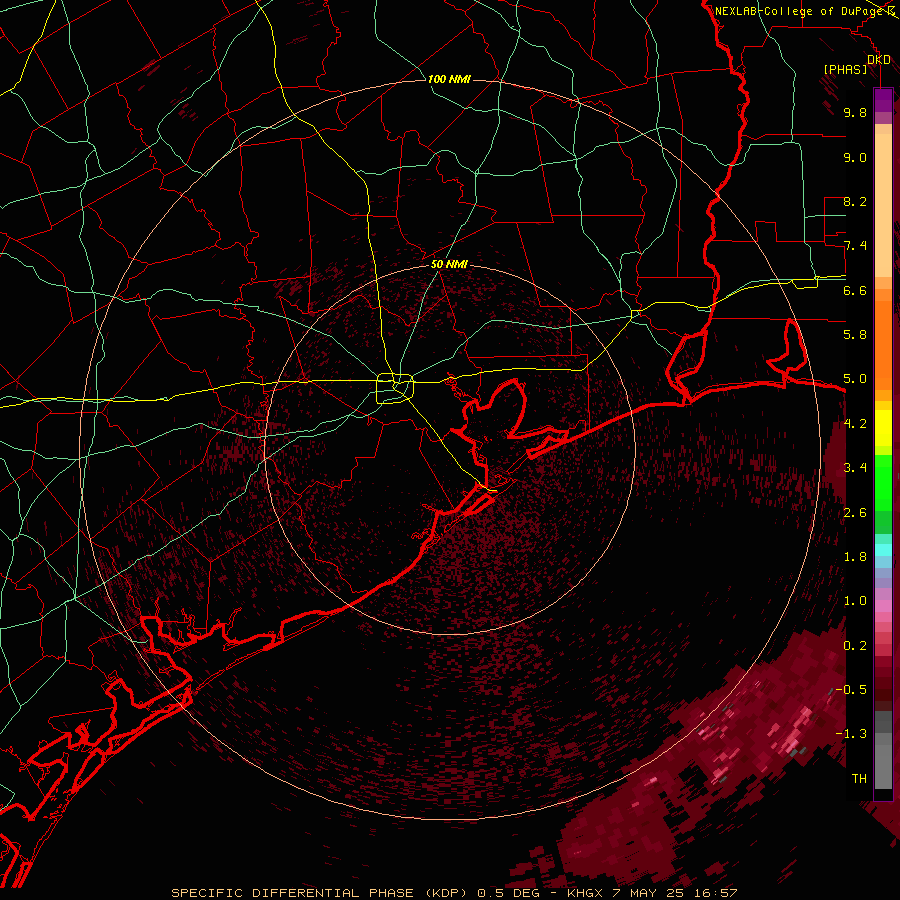Click the "100 NMI" range ring label
The width and height of the screenshot is (900, 900).
(x=449, y=79)
